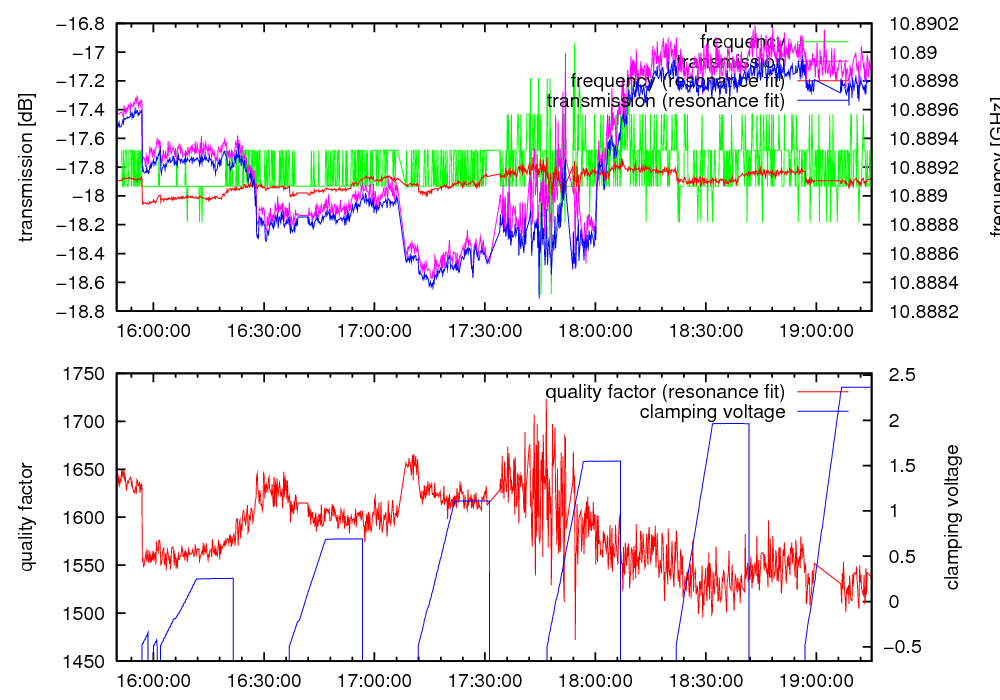Select the 'clamping voltage' legend entry text

coord(712,411)
